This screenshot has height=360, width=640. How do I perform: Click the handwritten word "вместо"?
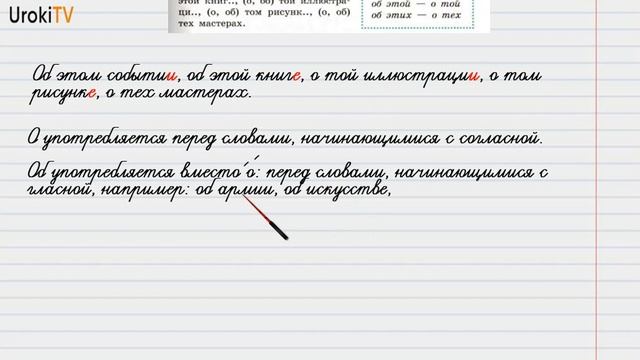coord(211,171)
